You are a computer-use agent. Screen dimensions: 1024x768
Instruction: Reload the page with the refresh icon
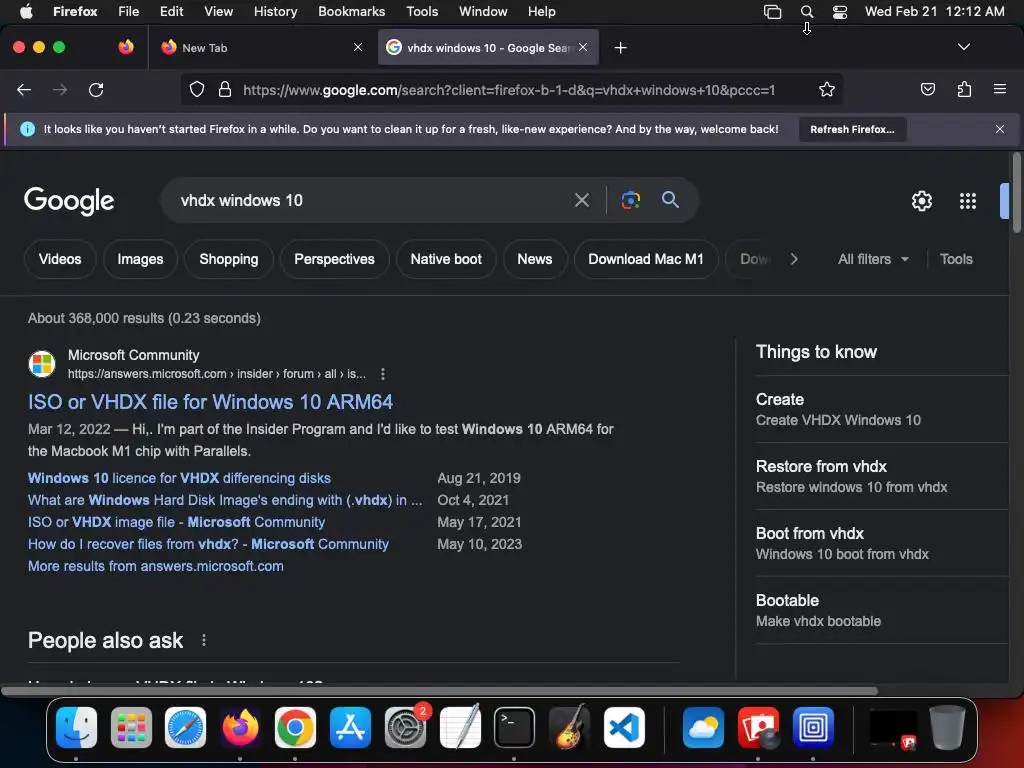click(96, 89)
